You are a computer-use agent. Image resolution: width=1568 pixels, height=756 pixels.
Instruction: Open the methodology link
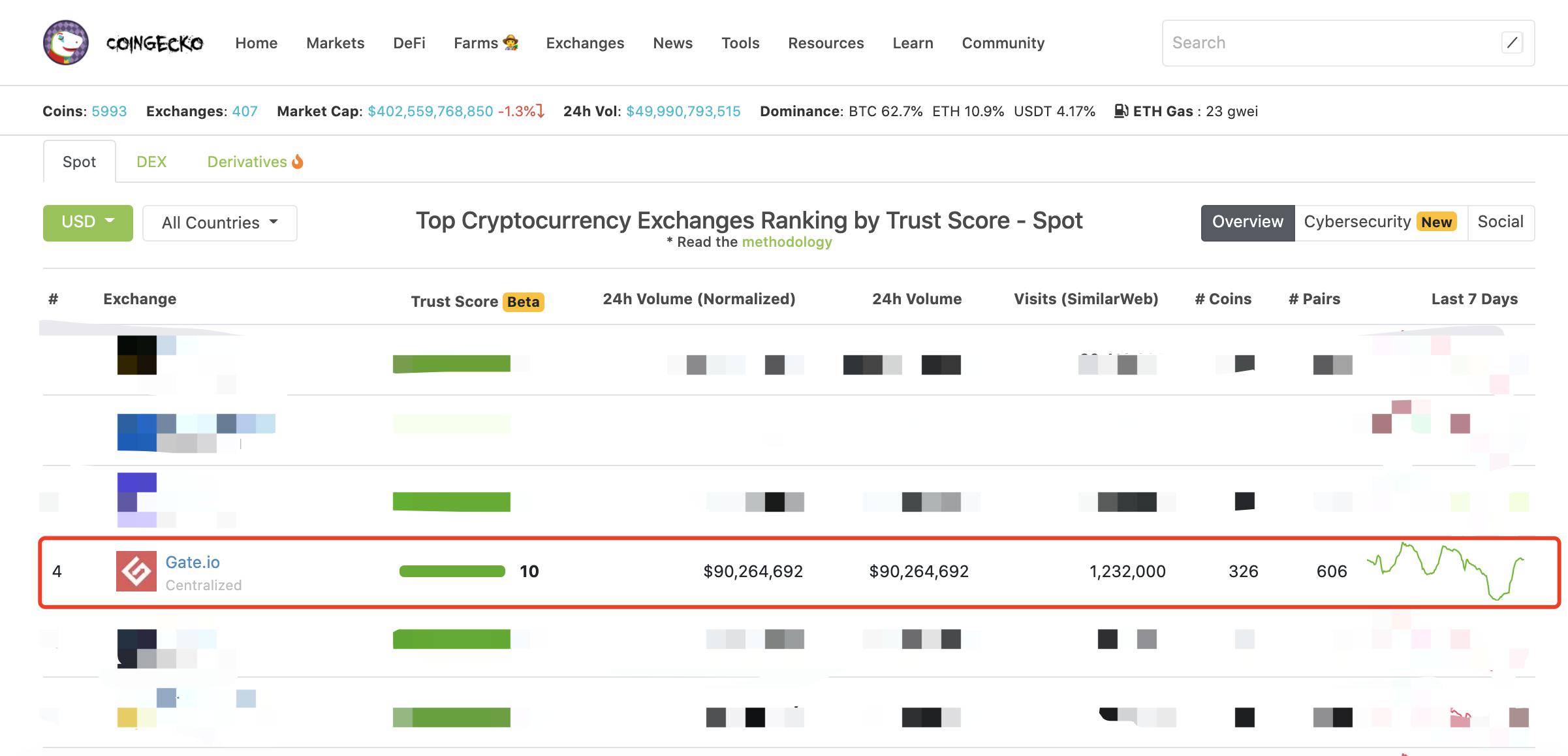[787, 242]
